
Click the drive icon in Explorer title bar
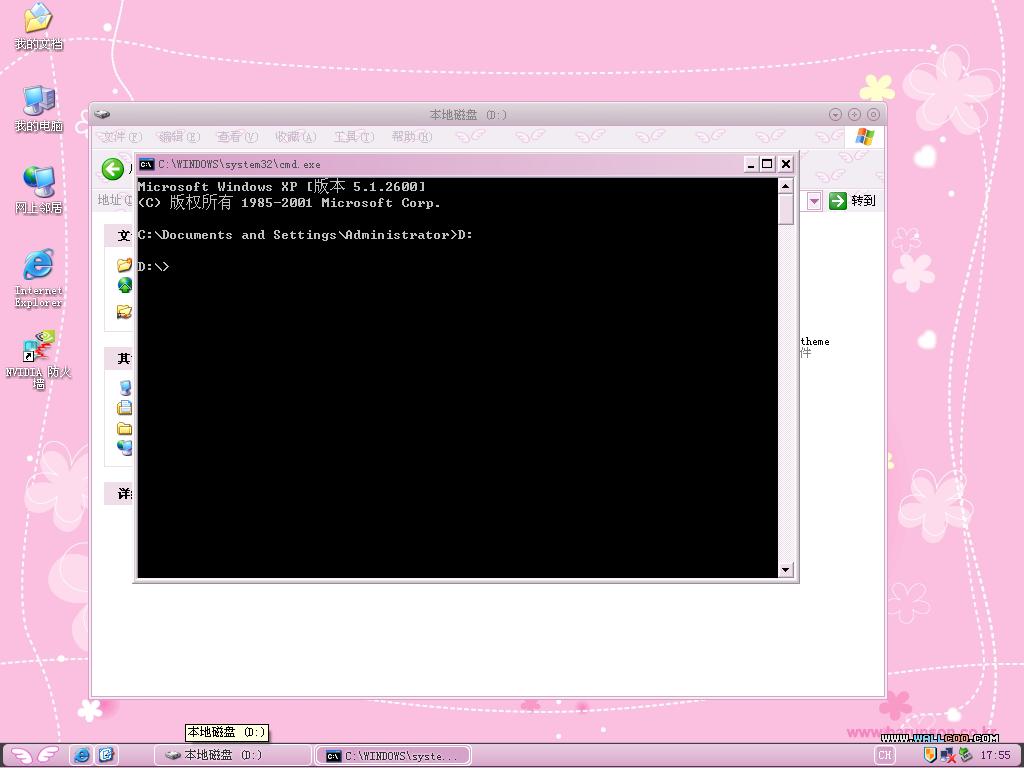102,114
